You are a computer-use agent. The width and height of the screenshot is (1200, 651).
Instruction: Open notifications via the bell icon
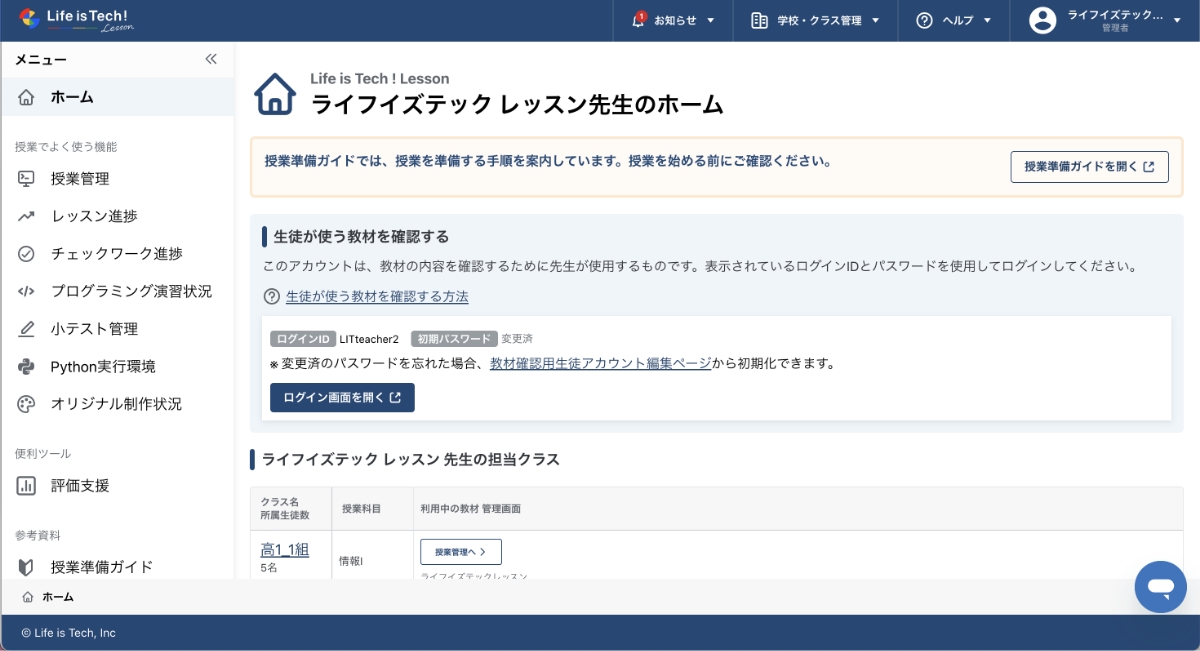pos(639,20)
